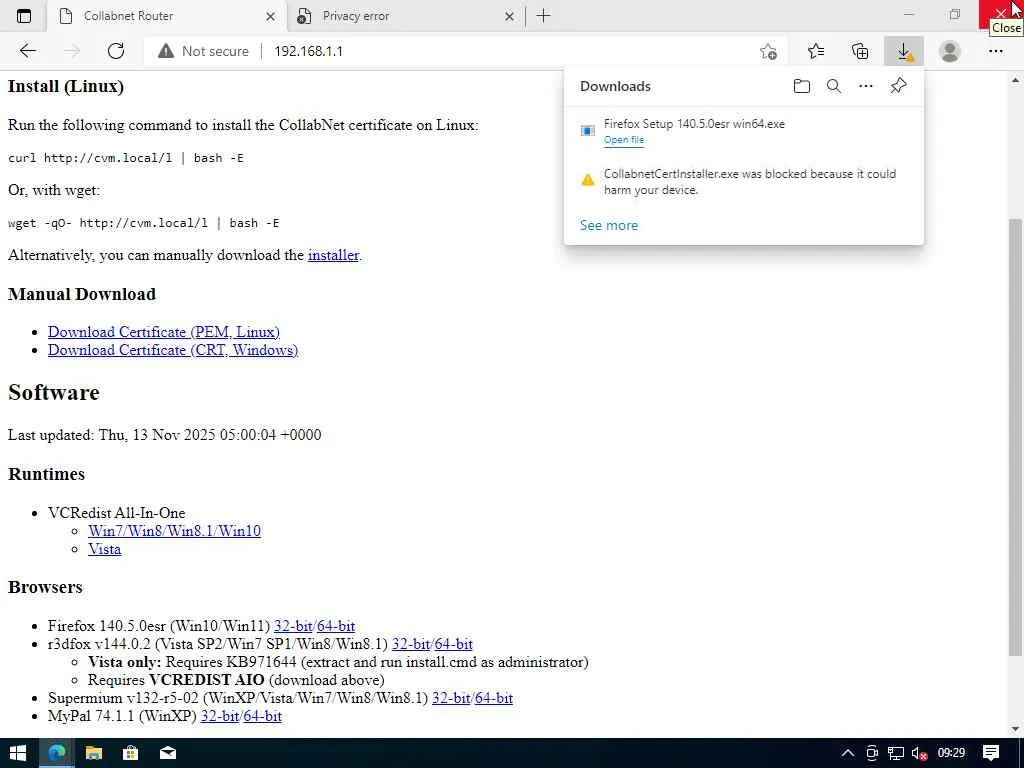This screenshot has height=768, width=1024.
Task: Open Microsoft Store from taskbar
Action: click(x=131, y=753)
